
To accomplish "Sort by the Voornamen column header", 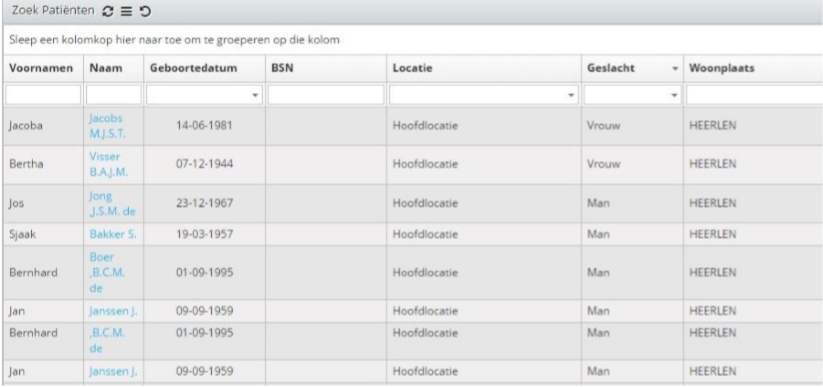I will 41,68.
